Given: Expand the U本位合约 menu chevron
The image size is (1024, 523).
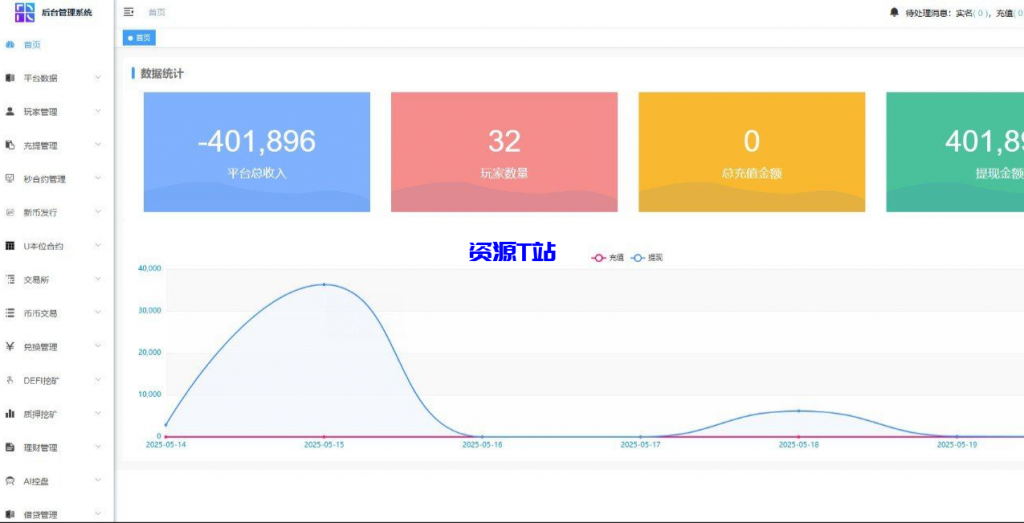Looking at the screenshot, I should click(x=98, y=246).
